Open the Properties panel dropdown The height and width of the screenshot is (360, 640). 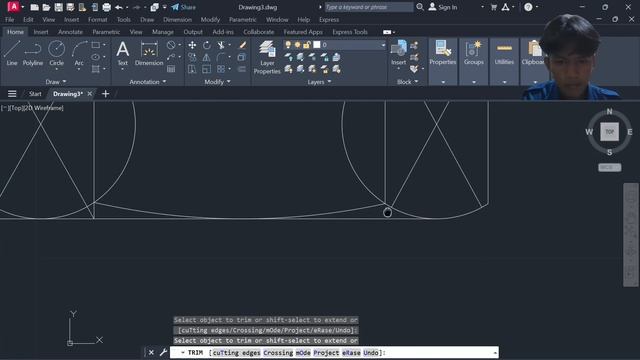(x=443, y=82)
